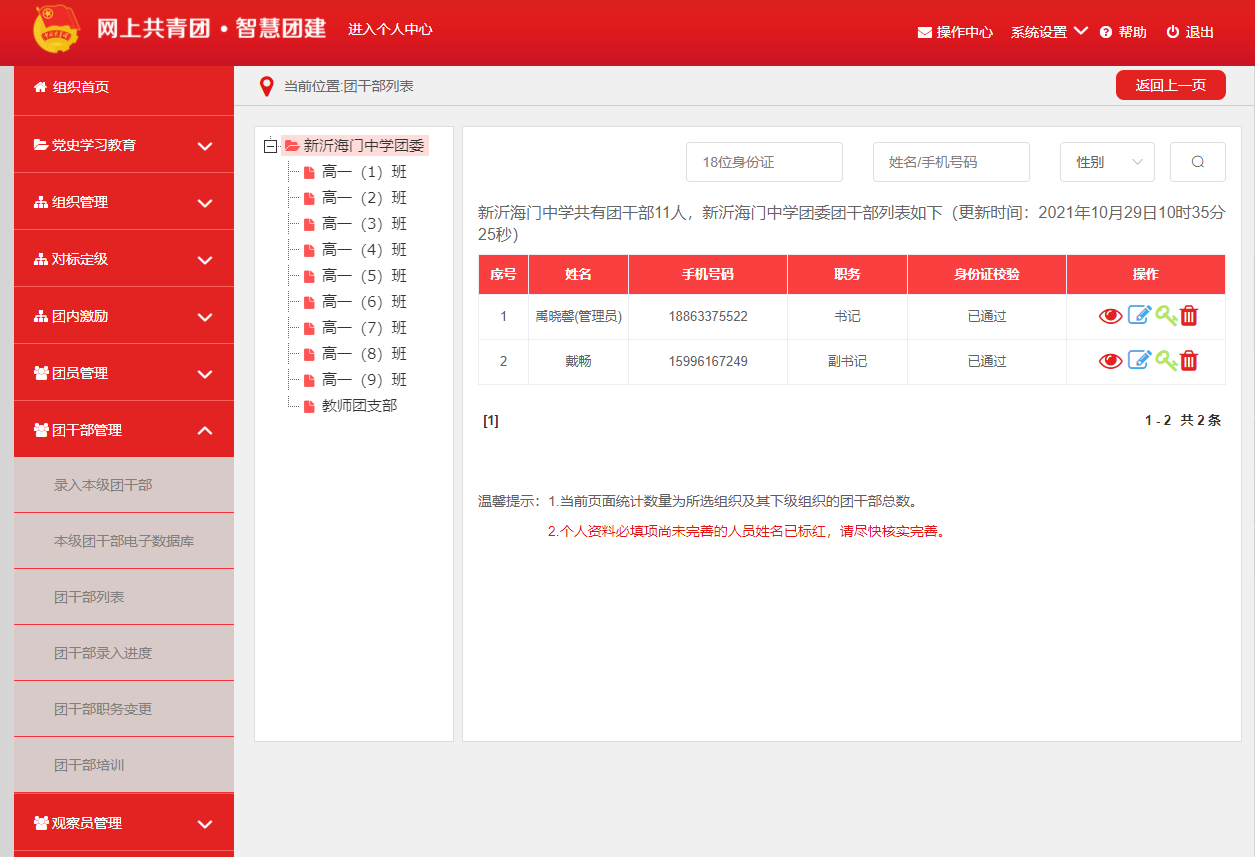Select 高一（3）班 in the tree
This screenshot has height=857, width=1255.
pyautogui.click(x=363, y=224)
